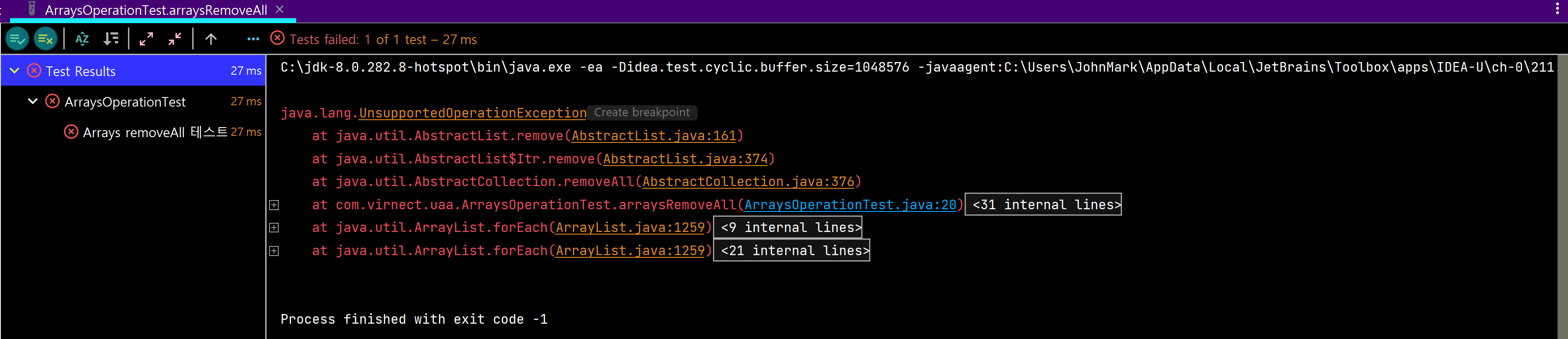Expand the 31 internal lines fold

pyautogui.click(x=1043, y=205)
